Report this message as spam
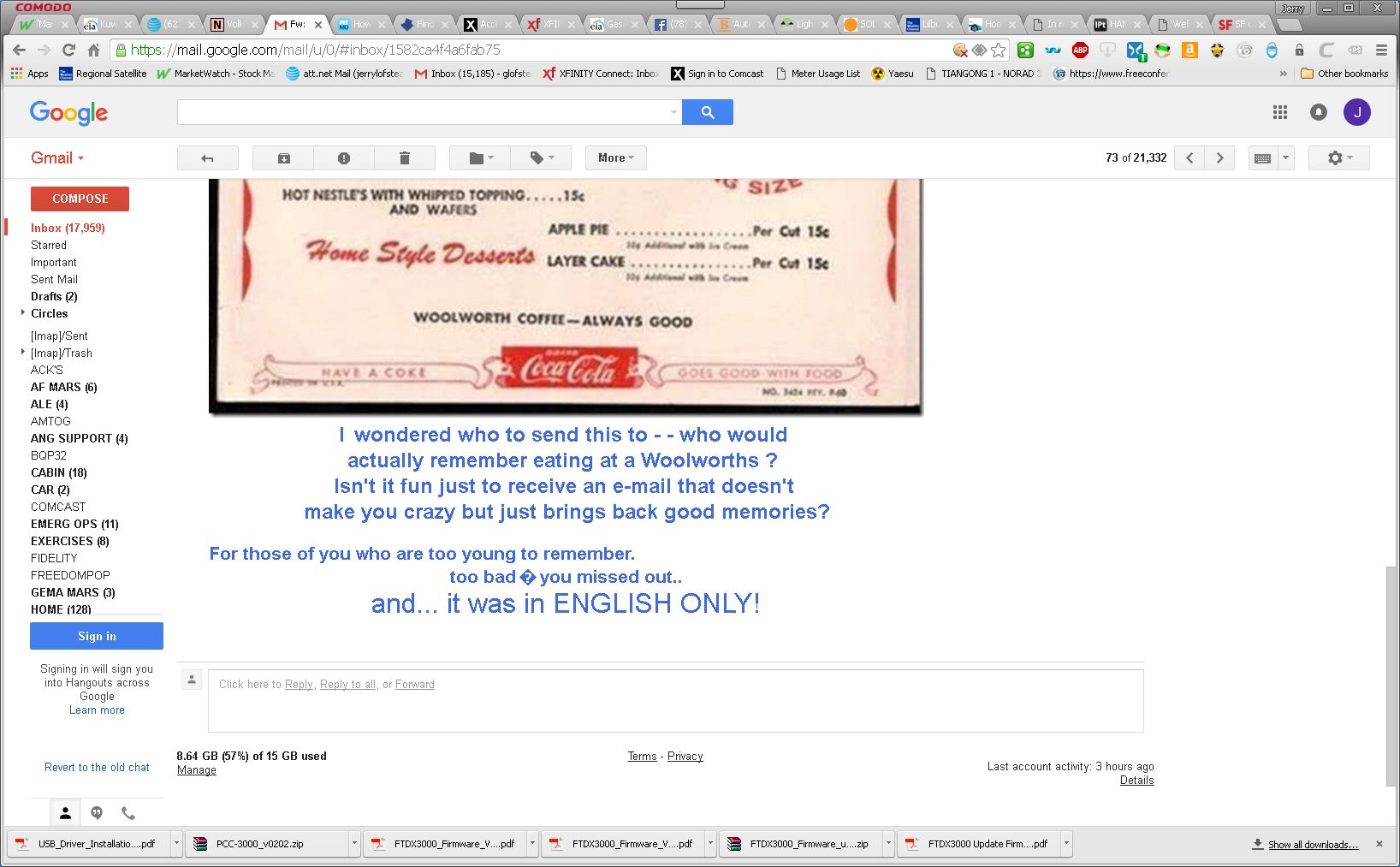1400x867 pixels. 344,158
